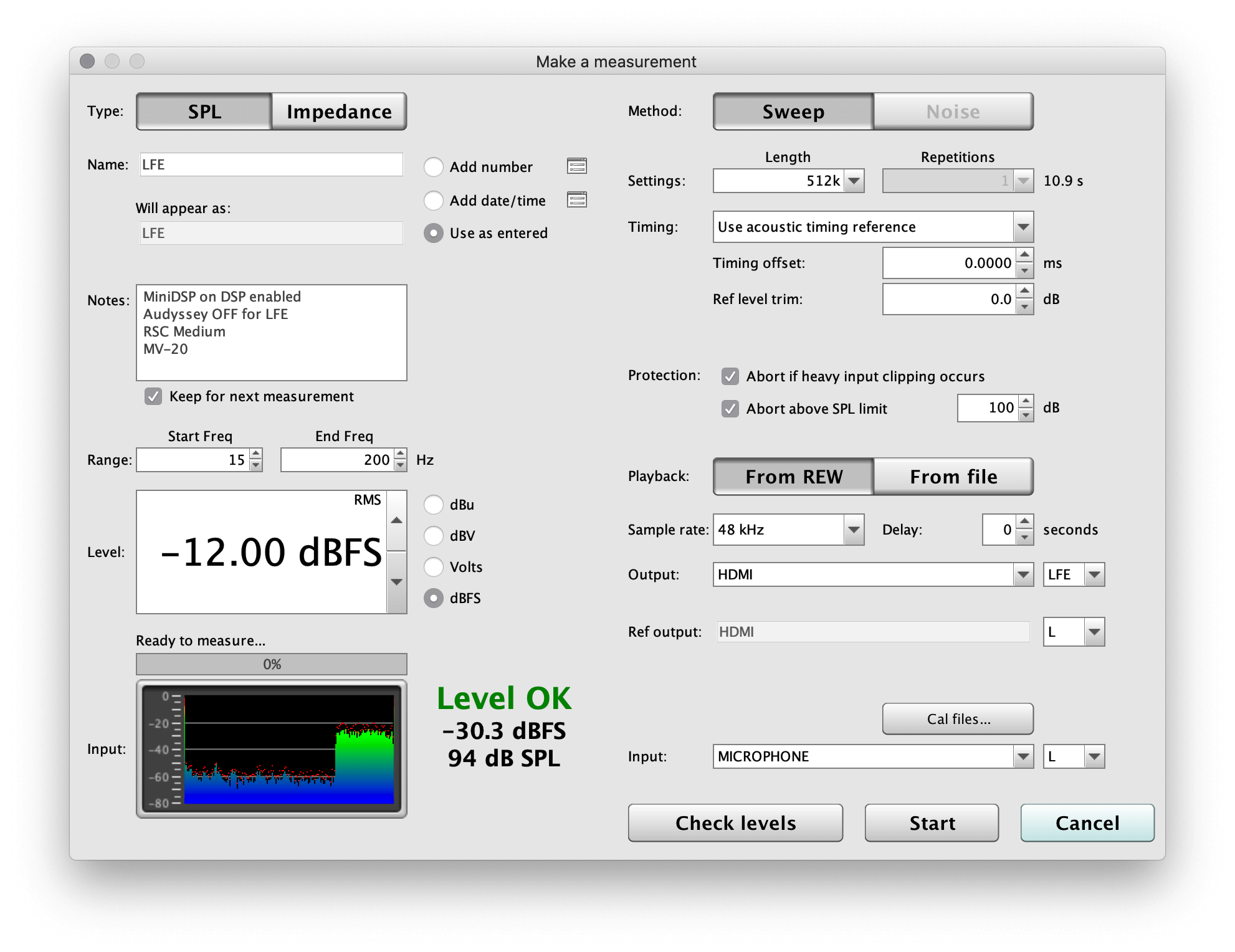Open the Add number settings icon
1235x952 pixels.
coord(576,166)
